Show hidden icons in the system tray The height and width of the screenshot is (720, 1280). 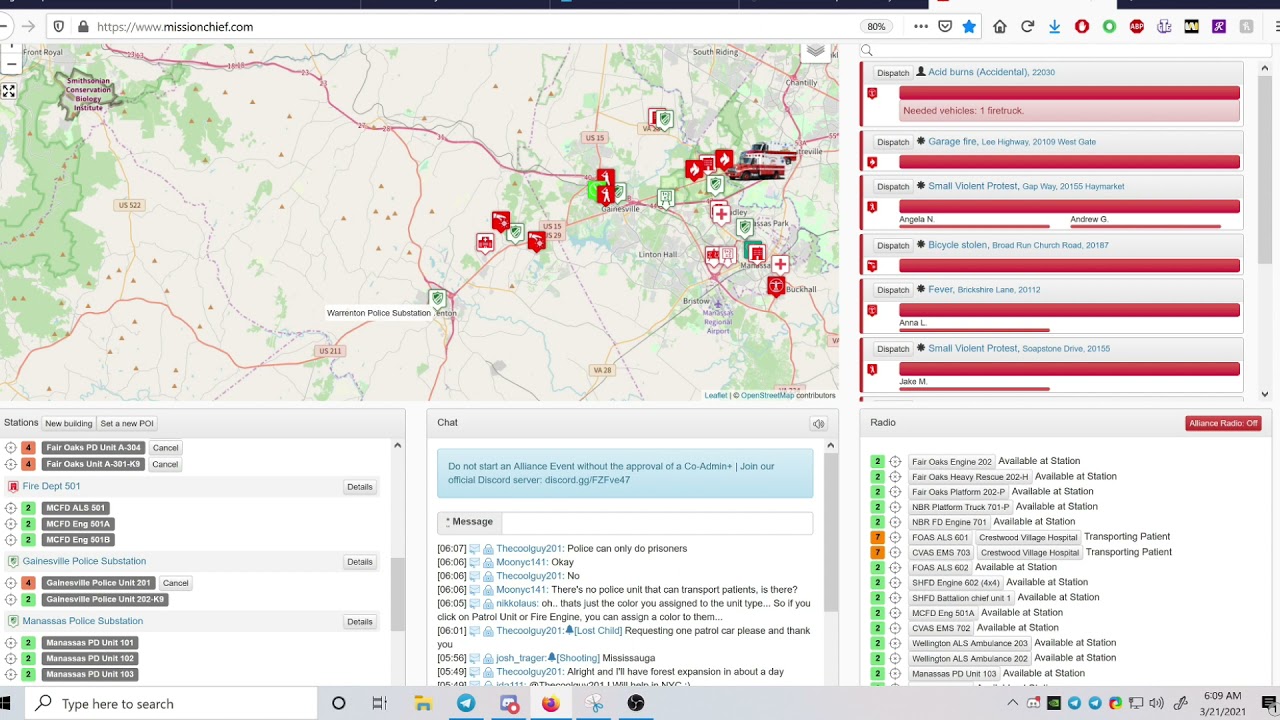(x=1013, y=703)
